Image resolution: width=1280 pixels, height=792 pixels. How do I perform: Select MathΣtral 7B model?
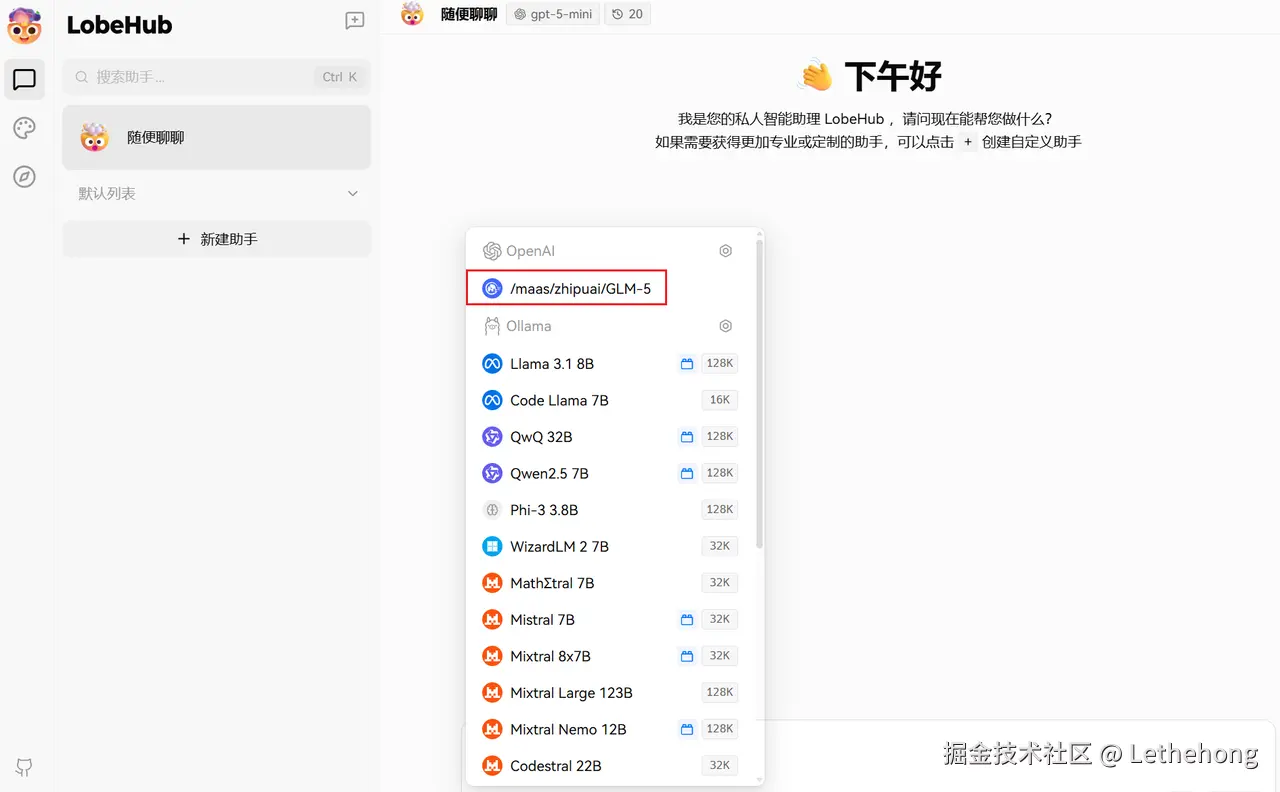(610, 583)
